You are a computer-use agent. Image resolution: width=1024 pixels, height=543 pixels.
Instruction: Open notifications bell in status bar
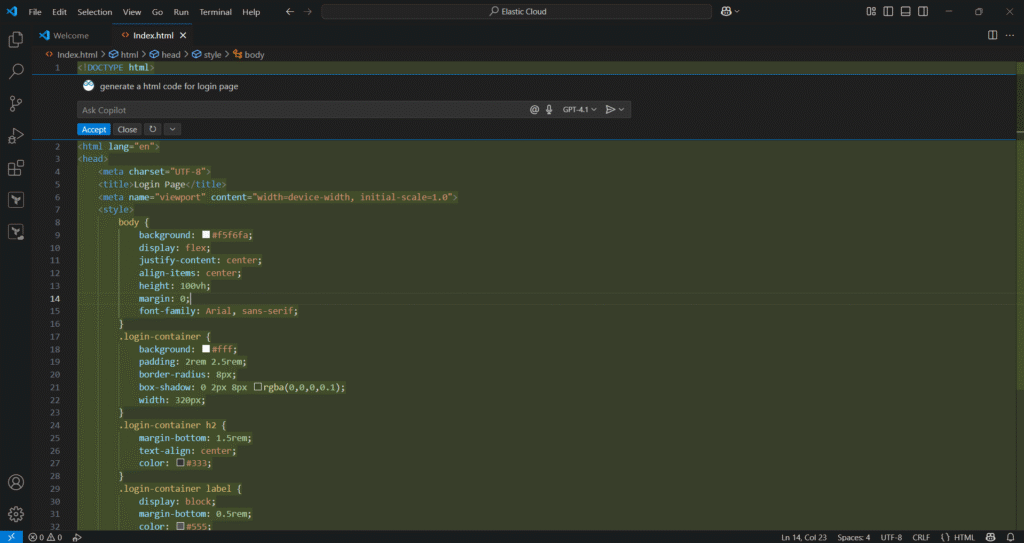[1010, 537]
